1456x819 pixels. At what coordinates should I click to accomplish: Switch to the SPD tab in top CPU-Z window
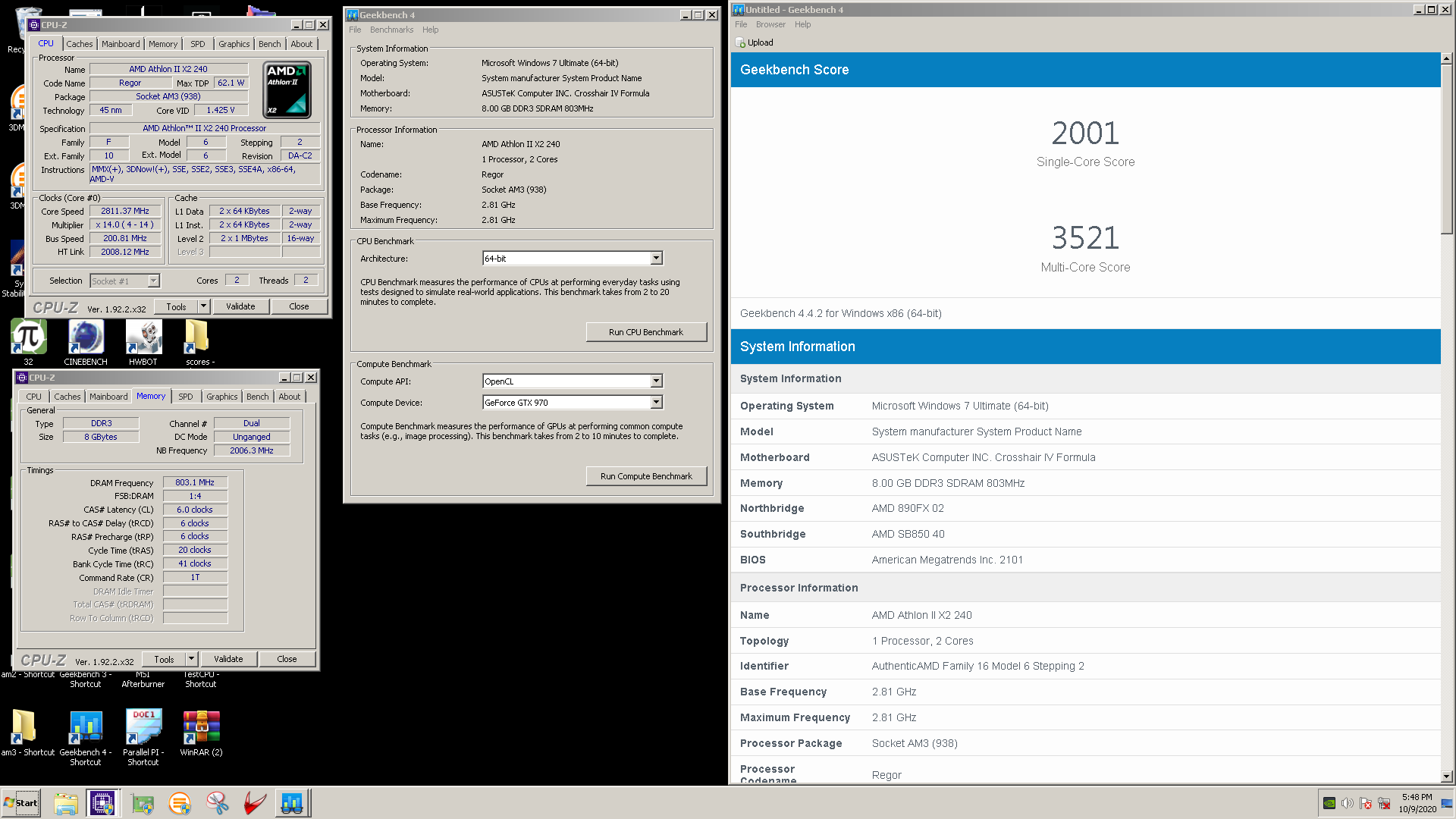198,44
